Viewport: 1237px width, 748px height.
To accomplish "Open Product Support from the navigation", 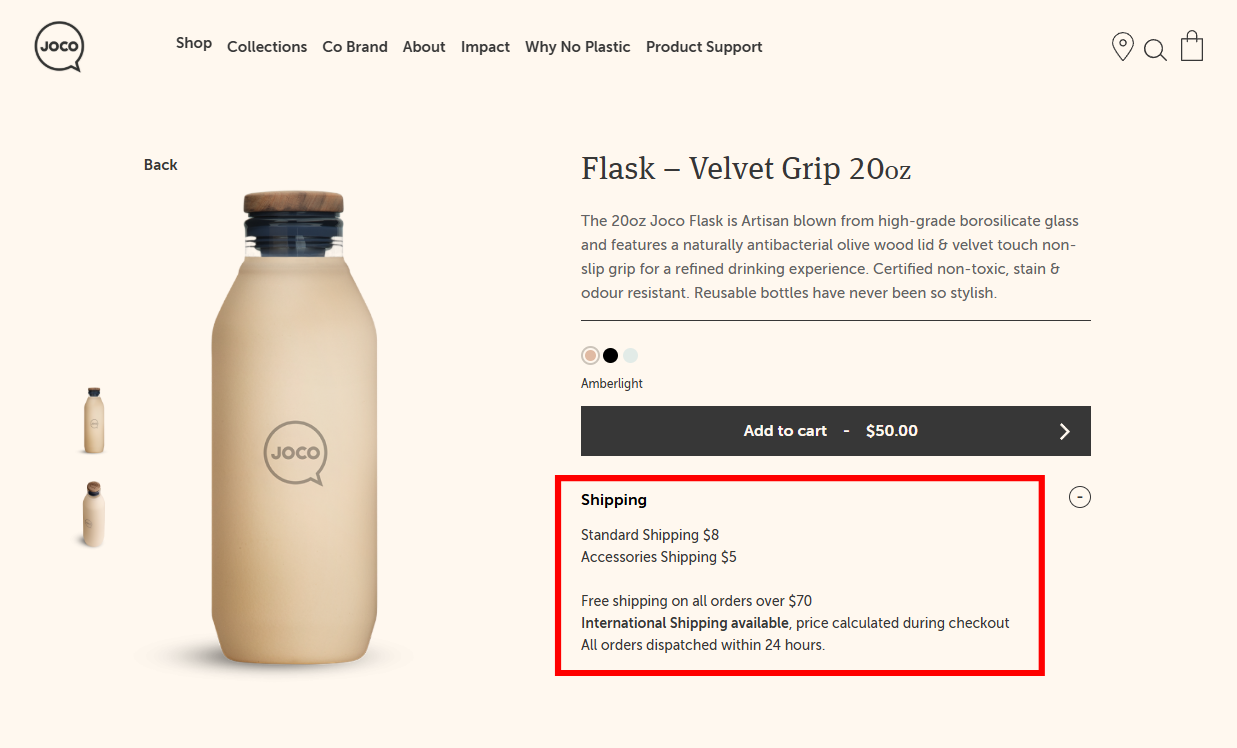I will coord(704,46).
